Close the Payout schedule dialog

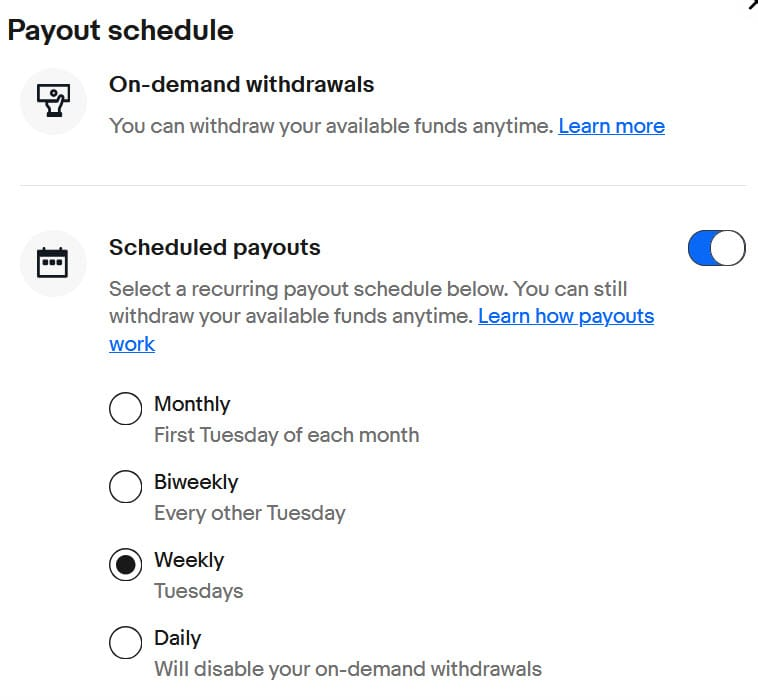click(753, 4)
